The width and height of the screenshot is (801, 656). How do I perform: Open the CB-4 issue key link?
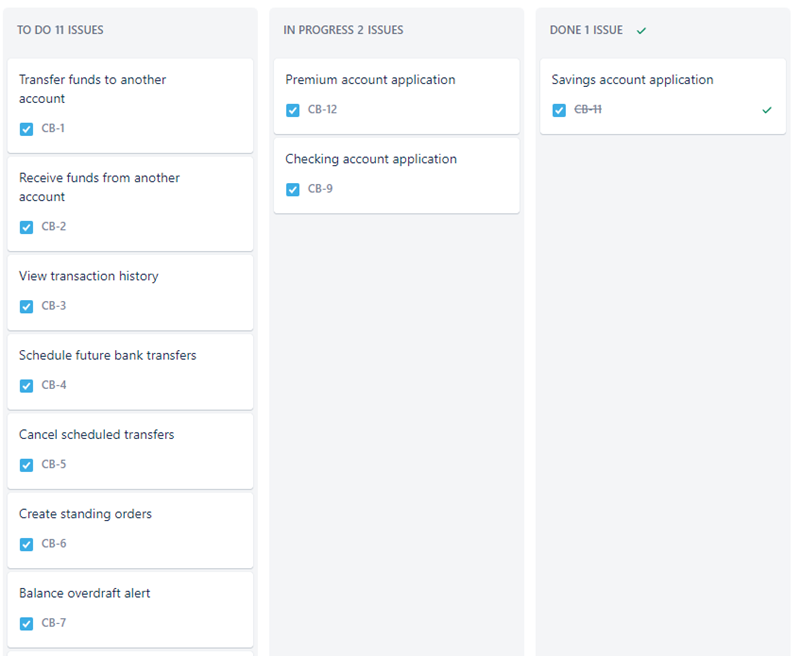tap(54, 385)
